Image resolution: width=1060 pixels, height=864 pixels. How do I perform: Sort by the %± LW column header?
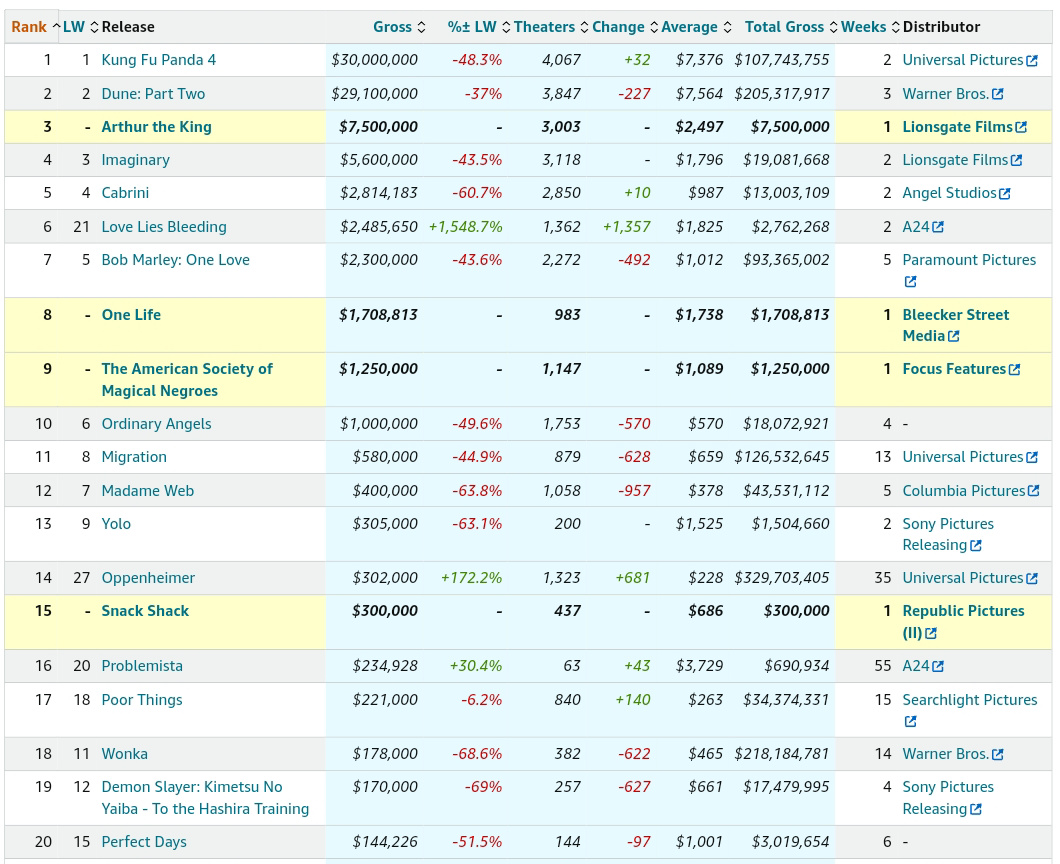pyautogui.click(x=472, y=27)
